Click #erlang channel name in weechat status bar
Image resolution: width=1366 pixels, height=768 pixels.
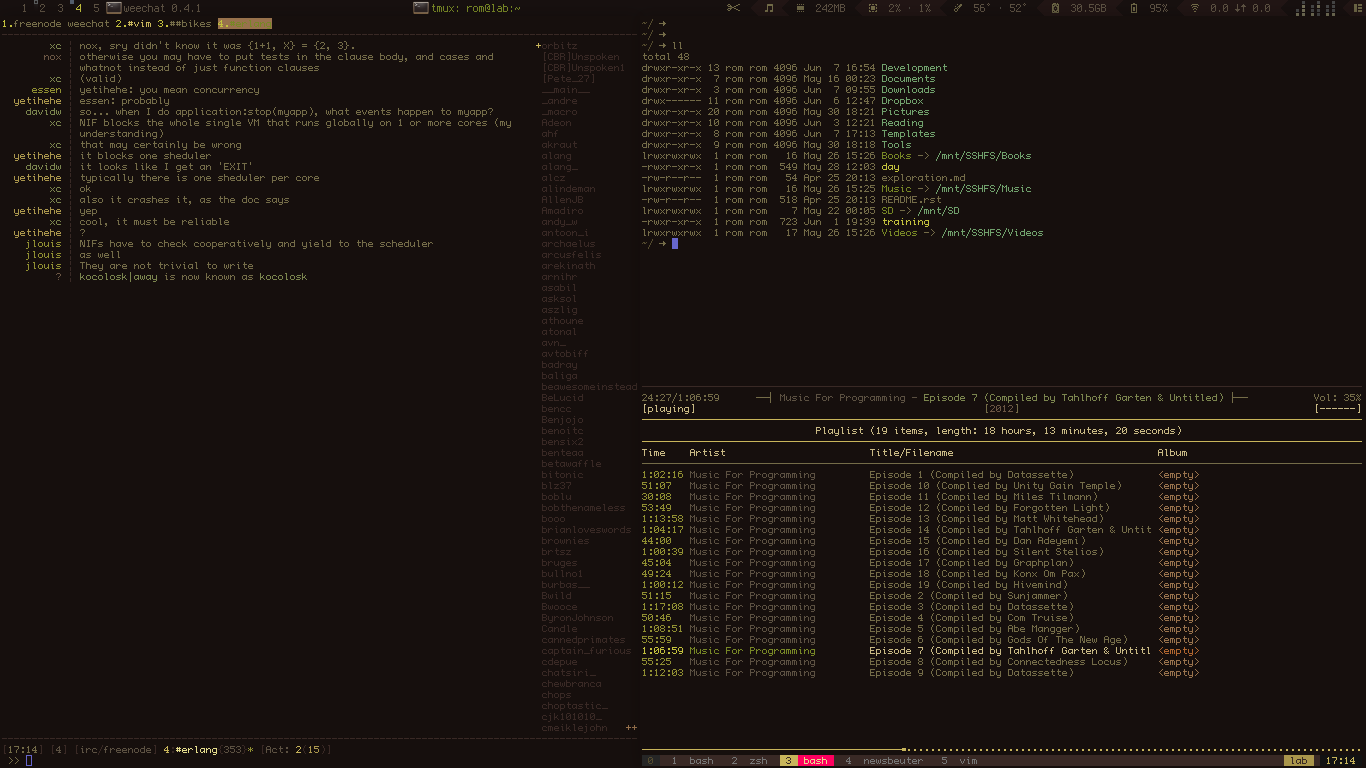click(196, 750)
